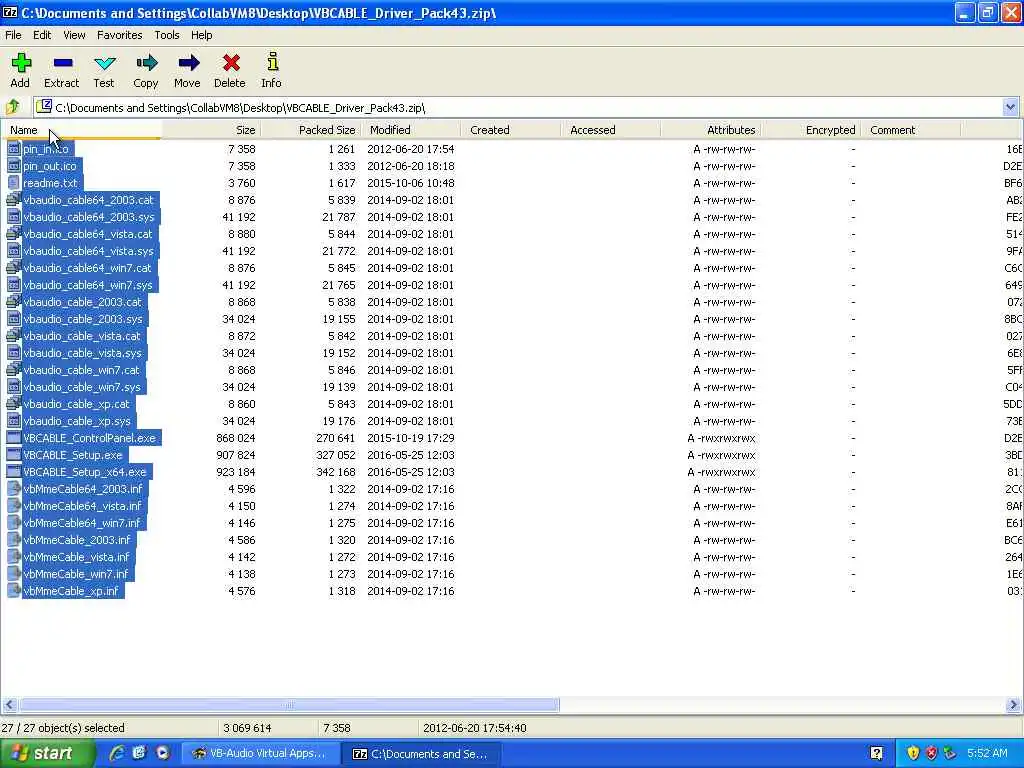Sort by the Size column header
Viewport: 1024px width, 768px height.
211,130
